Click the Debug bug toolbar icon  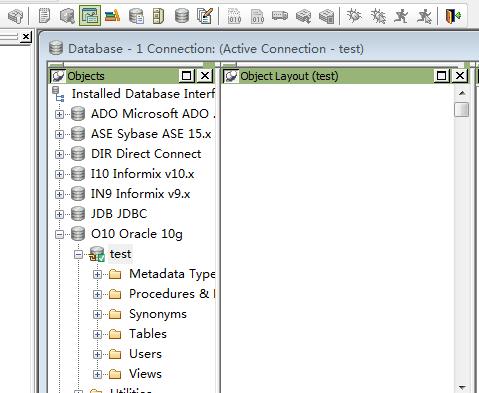point(354,16)
